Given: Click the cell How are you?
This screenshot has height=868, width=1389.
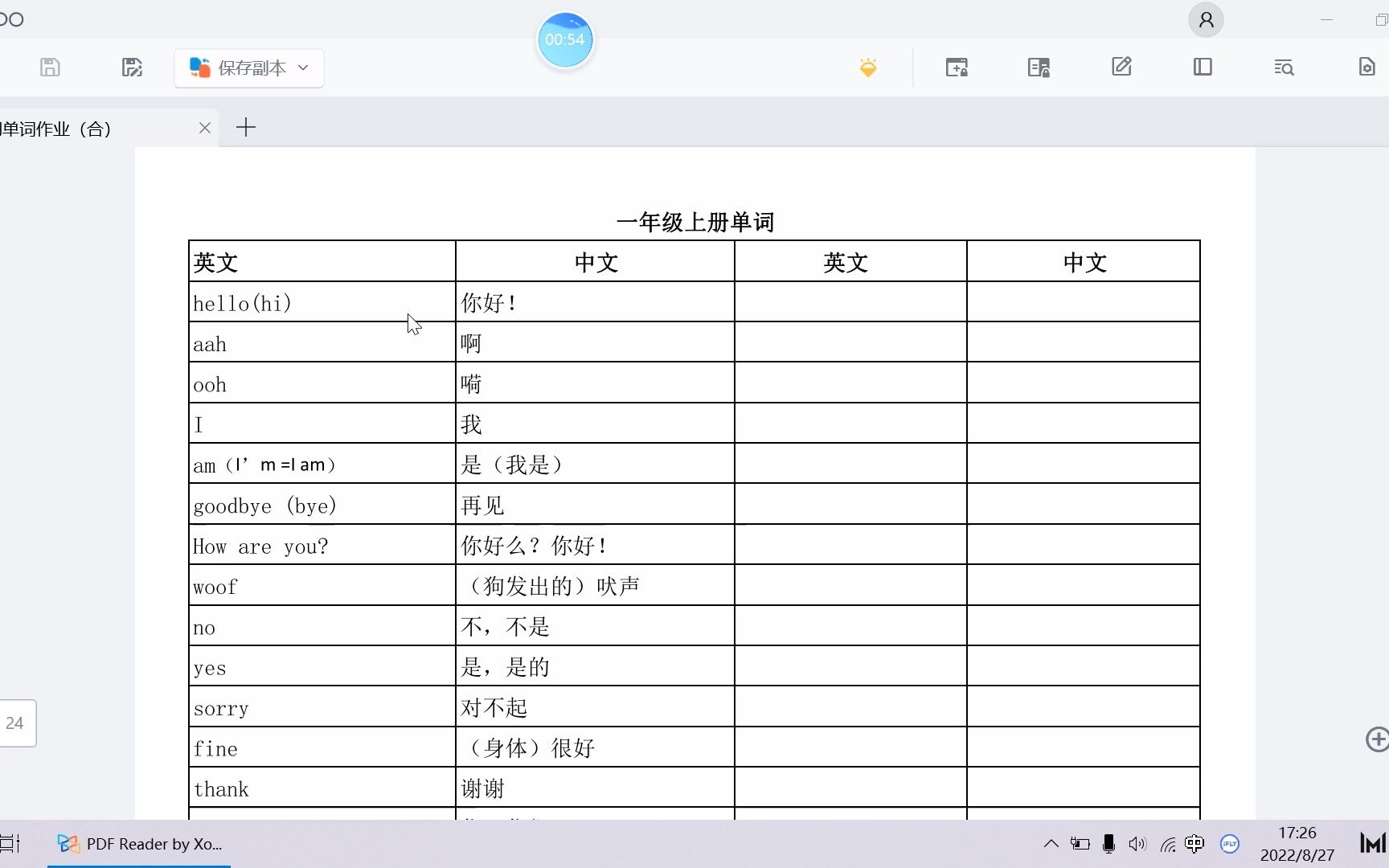Looking at the screenshot, I should (322, 545).
